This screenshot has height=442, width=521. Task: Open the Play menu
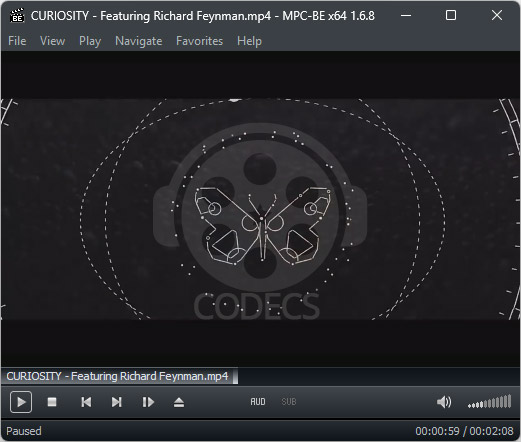pyautogui.click(x=90, y=41)
